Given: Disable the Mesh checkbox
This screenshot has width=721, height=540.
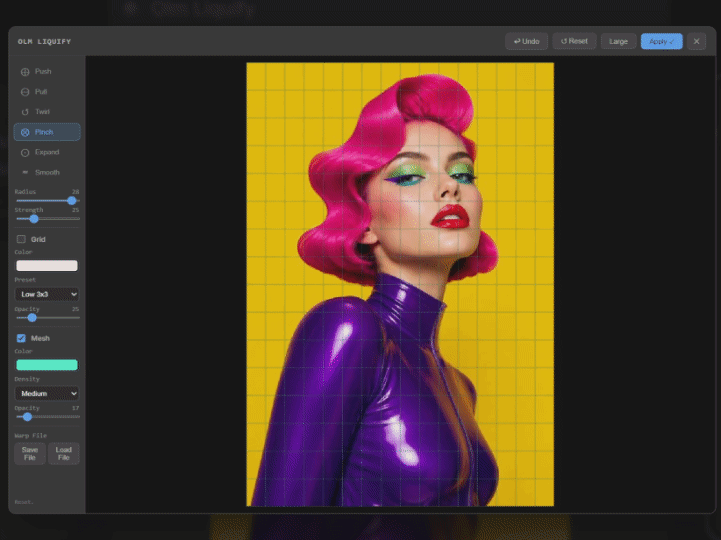Looking at the screenshot, I should (21, 338).
